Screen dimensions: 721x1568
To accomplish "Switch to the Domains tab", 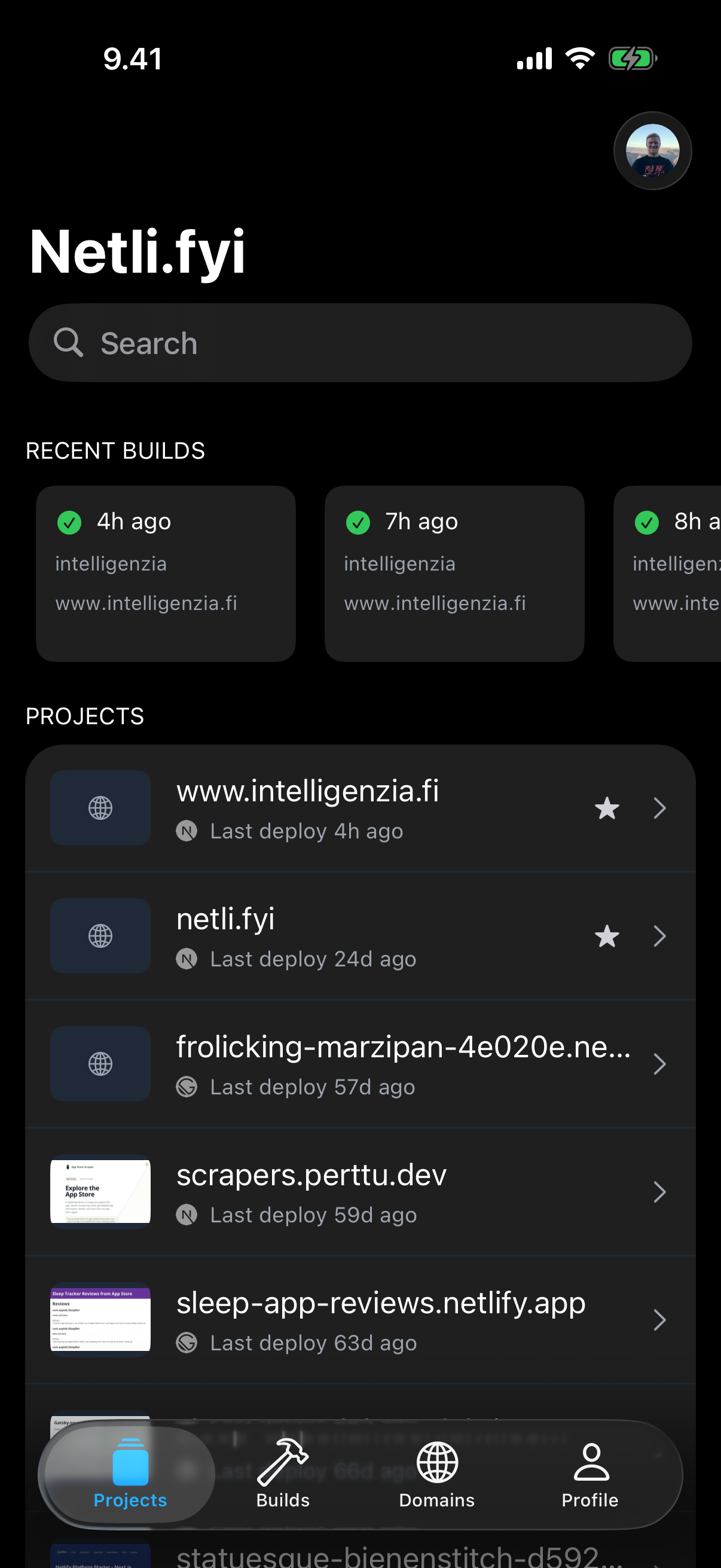I will tap(436, 1479).
